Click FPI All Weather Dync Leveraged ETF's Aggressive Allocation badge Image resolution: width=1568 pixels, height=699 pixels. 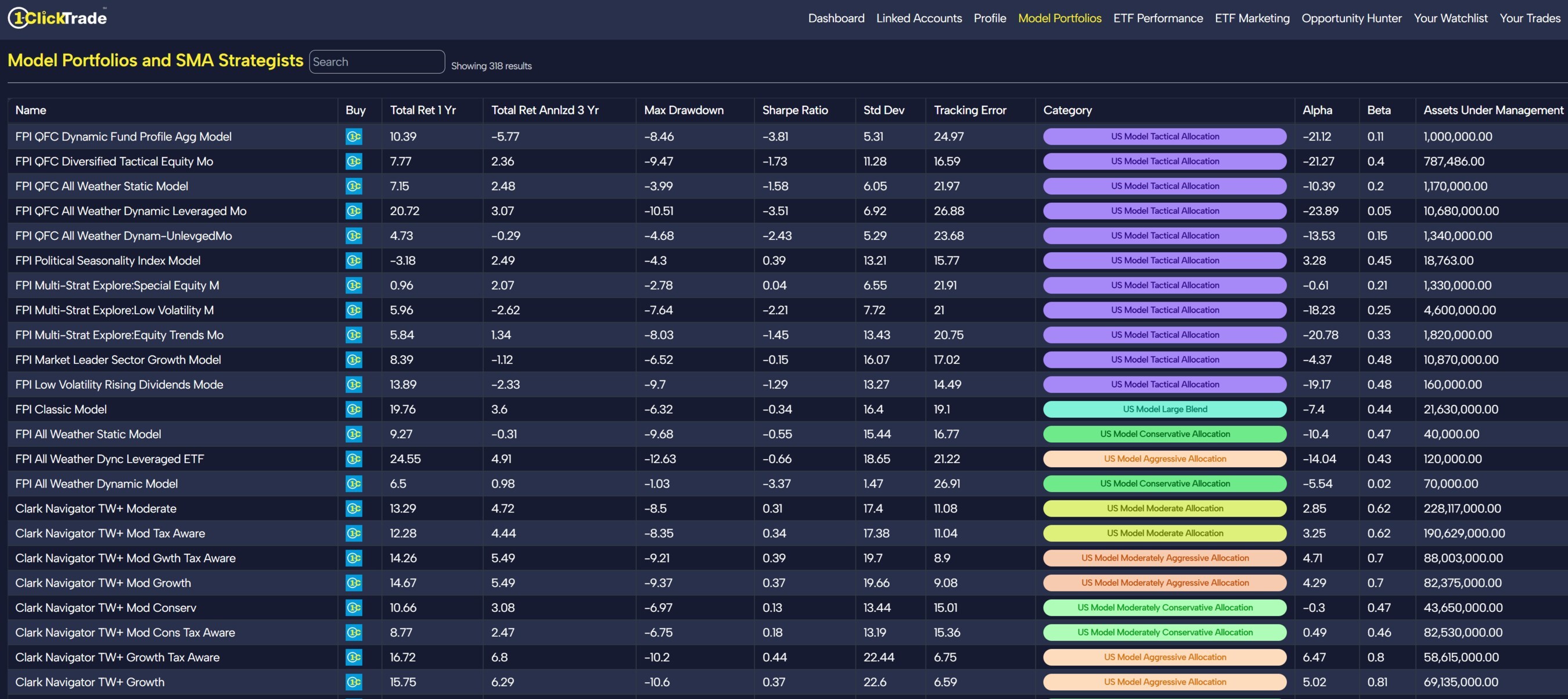(1164, 459)
